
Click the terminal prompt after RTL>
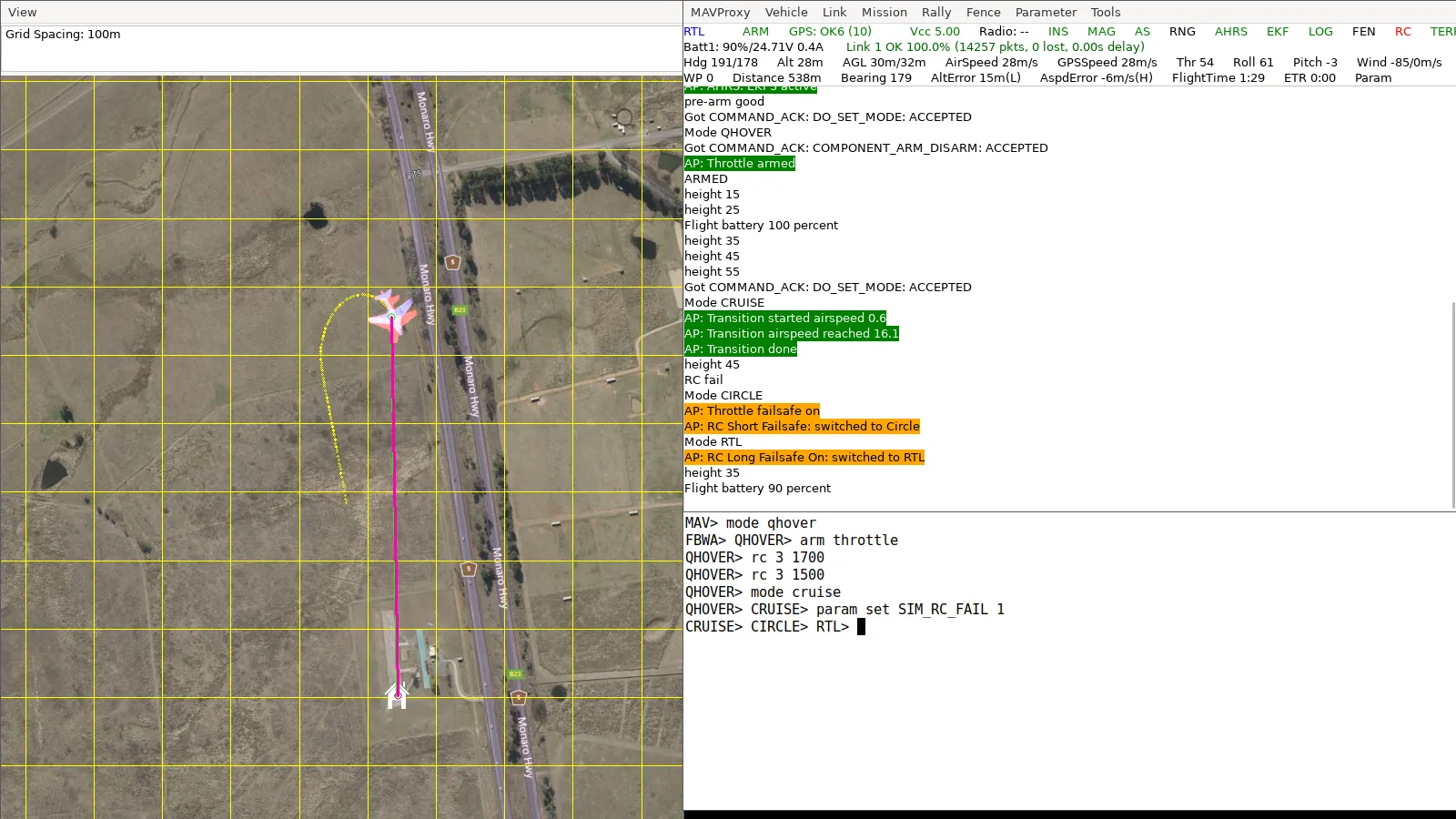(x=861, y=626)
